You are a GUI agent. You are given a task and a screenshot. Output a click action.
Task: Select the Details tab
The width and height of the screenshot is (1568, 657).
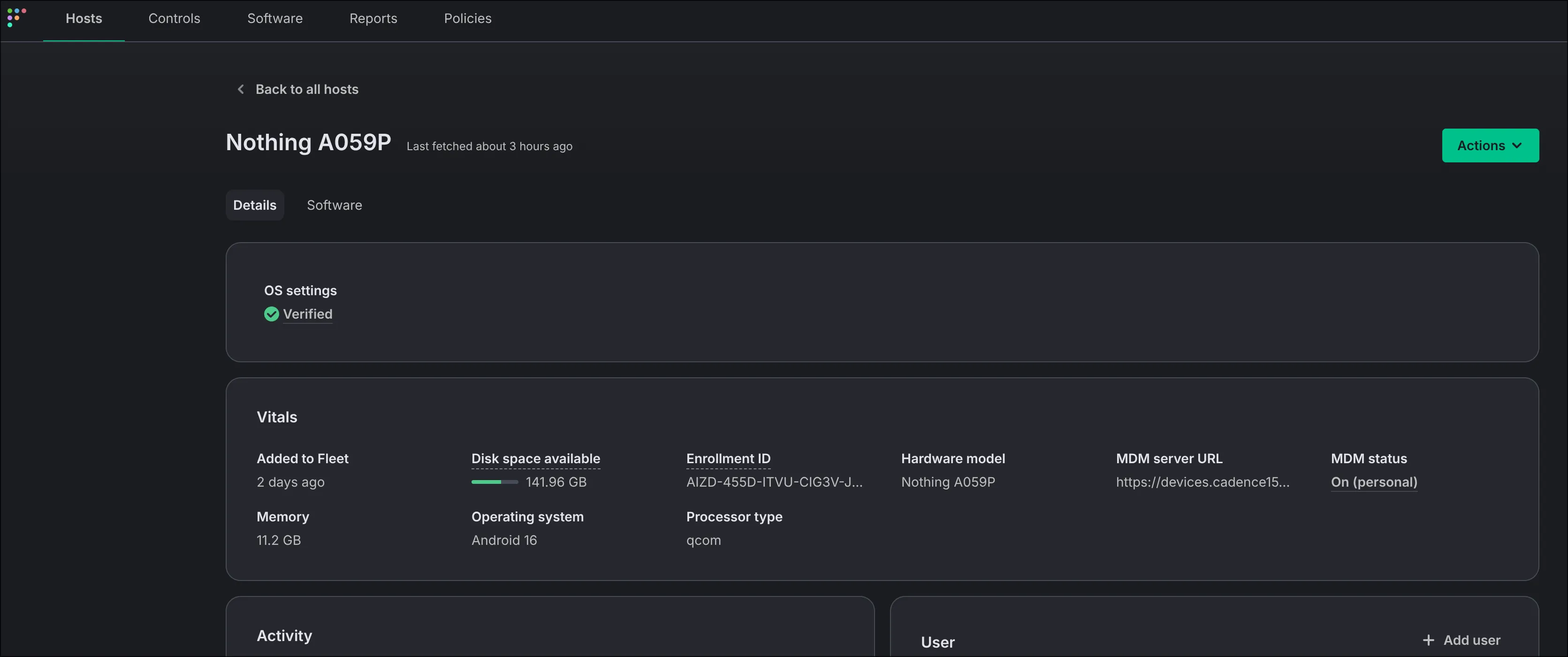[254, 205]
